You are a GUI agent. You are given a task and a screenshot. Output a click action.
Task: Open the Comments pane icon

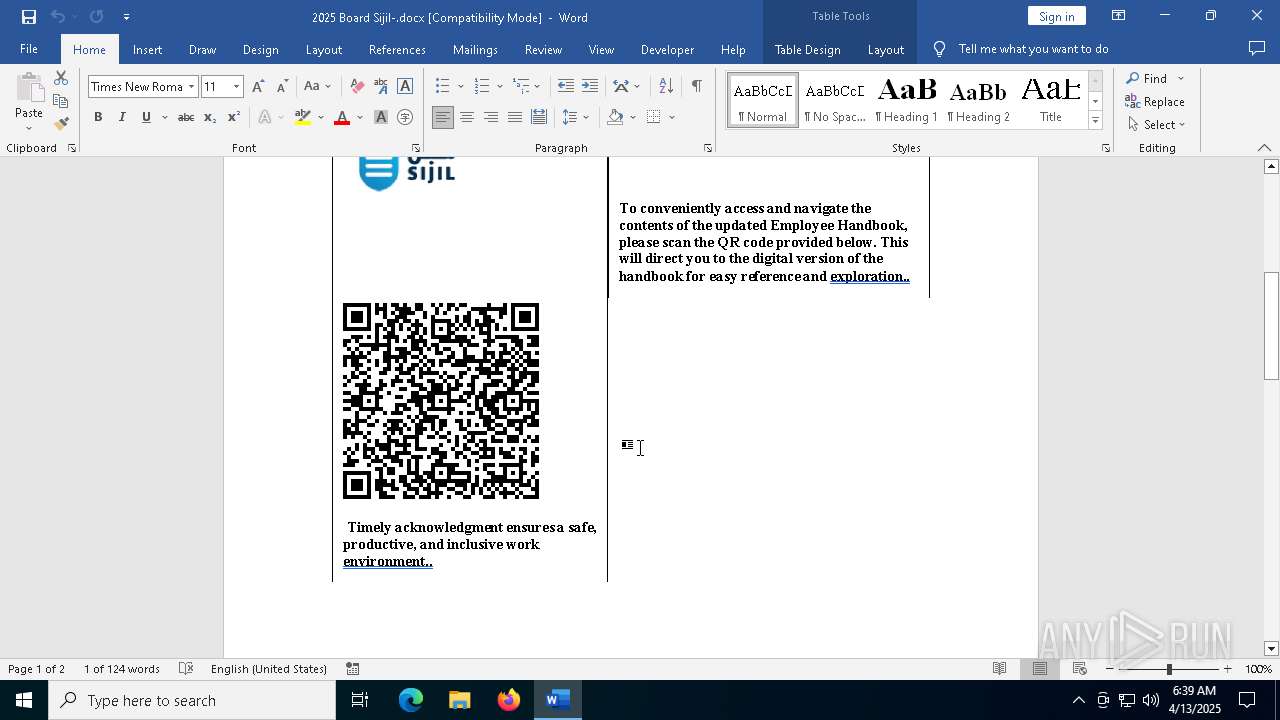click(1257, 49)
